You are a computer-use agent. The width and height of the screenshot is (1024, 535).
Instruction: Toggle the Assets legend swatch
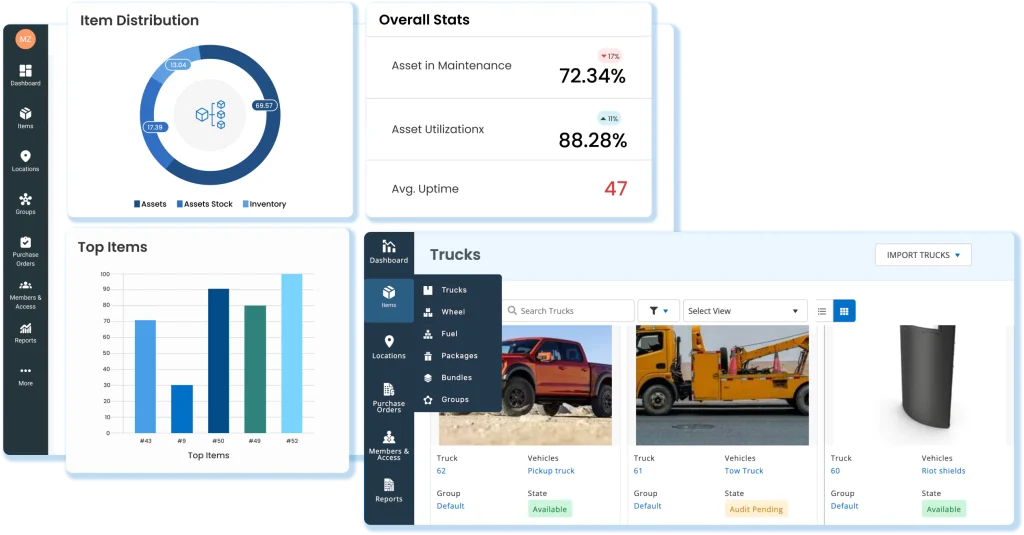pos(137,204)
